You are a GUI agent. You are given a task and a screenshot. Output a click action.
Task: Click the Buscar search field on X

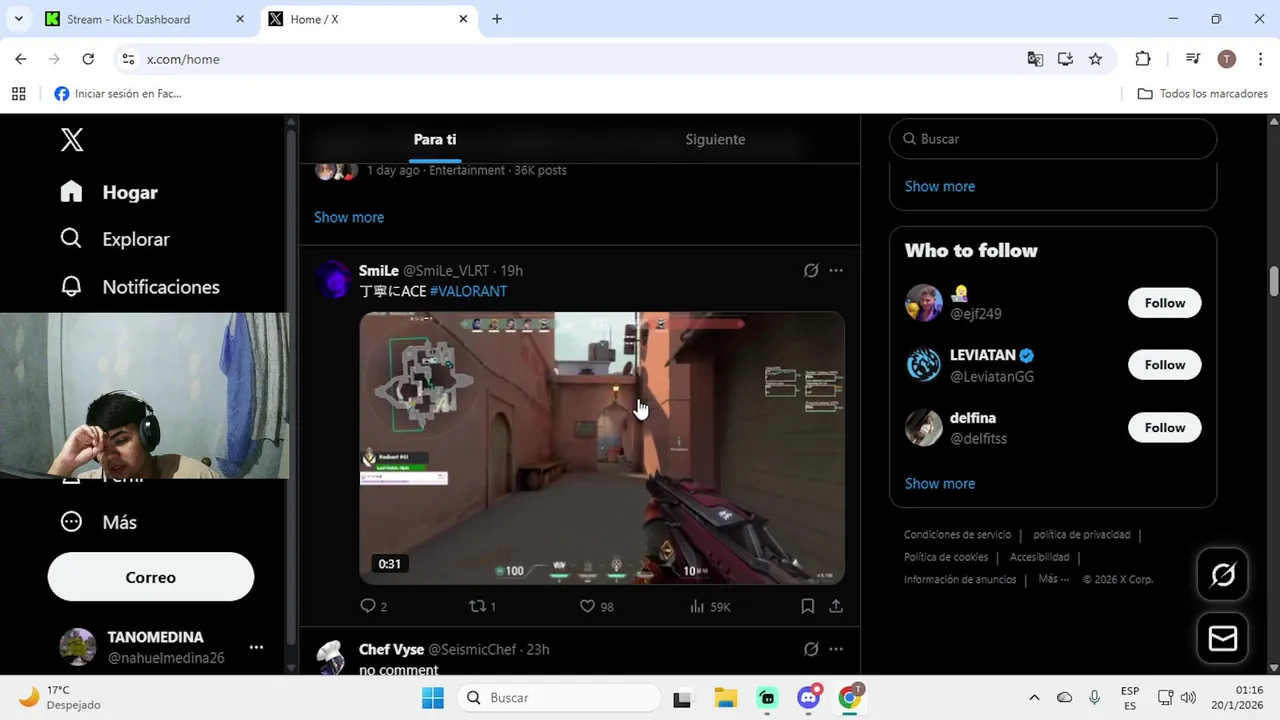pos(1053,139)
